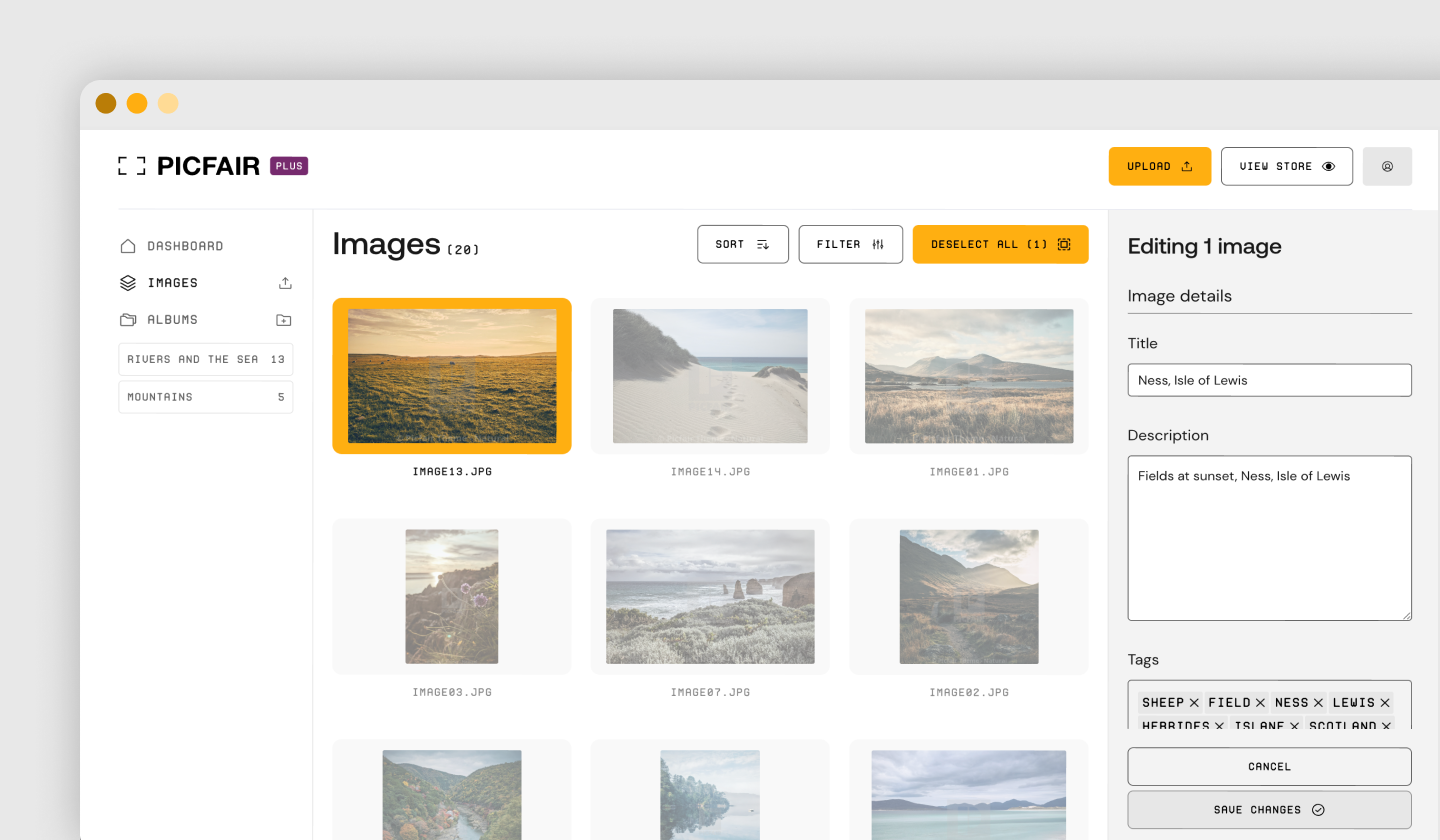Open View Store
The height and width of the screenshot is (840, 1440).
1287,166
